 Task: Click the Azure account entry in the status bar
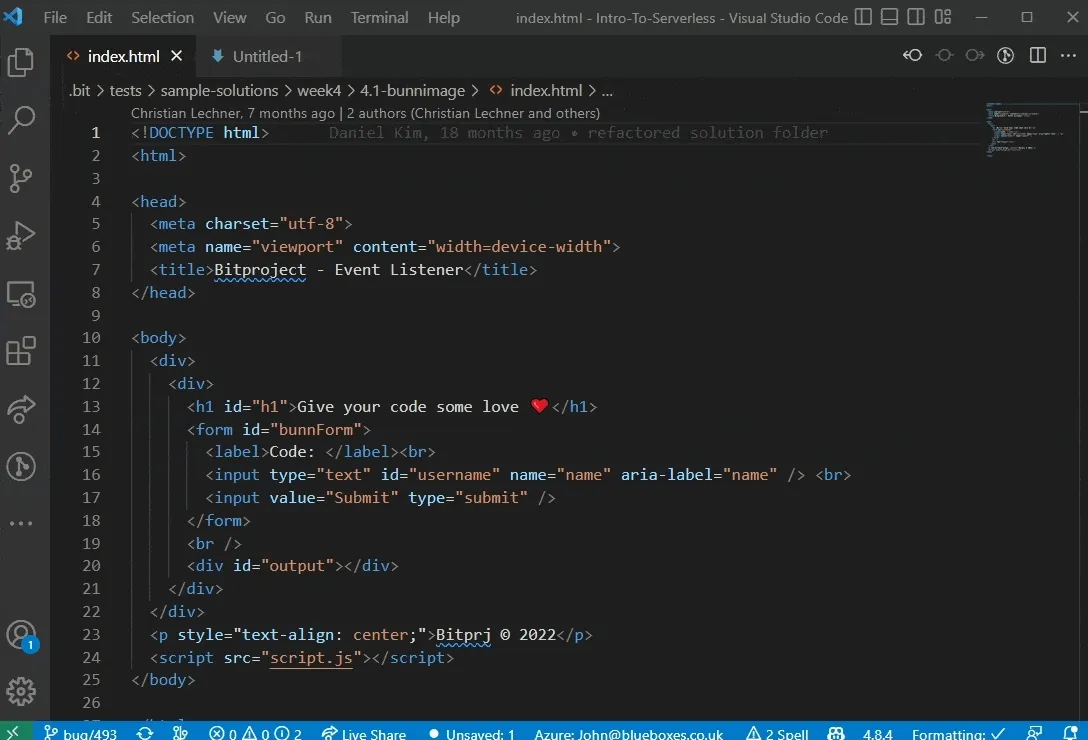pos(628,733)
